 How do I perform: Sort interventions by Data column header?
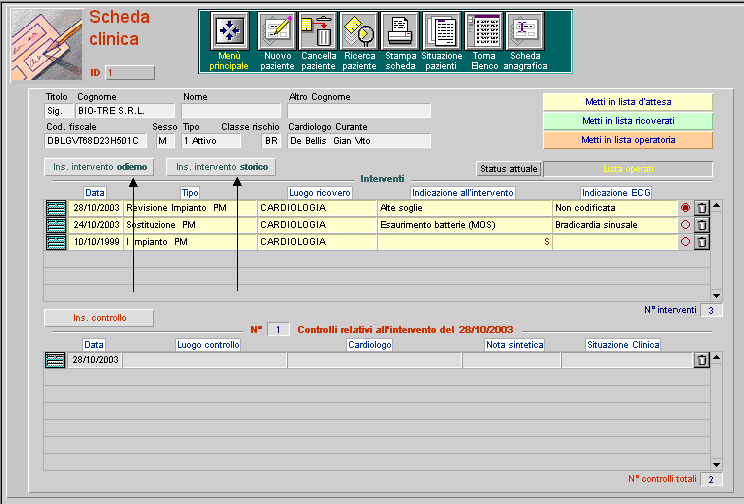94,193
